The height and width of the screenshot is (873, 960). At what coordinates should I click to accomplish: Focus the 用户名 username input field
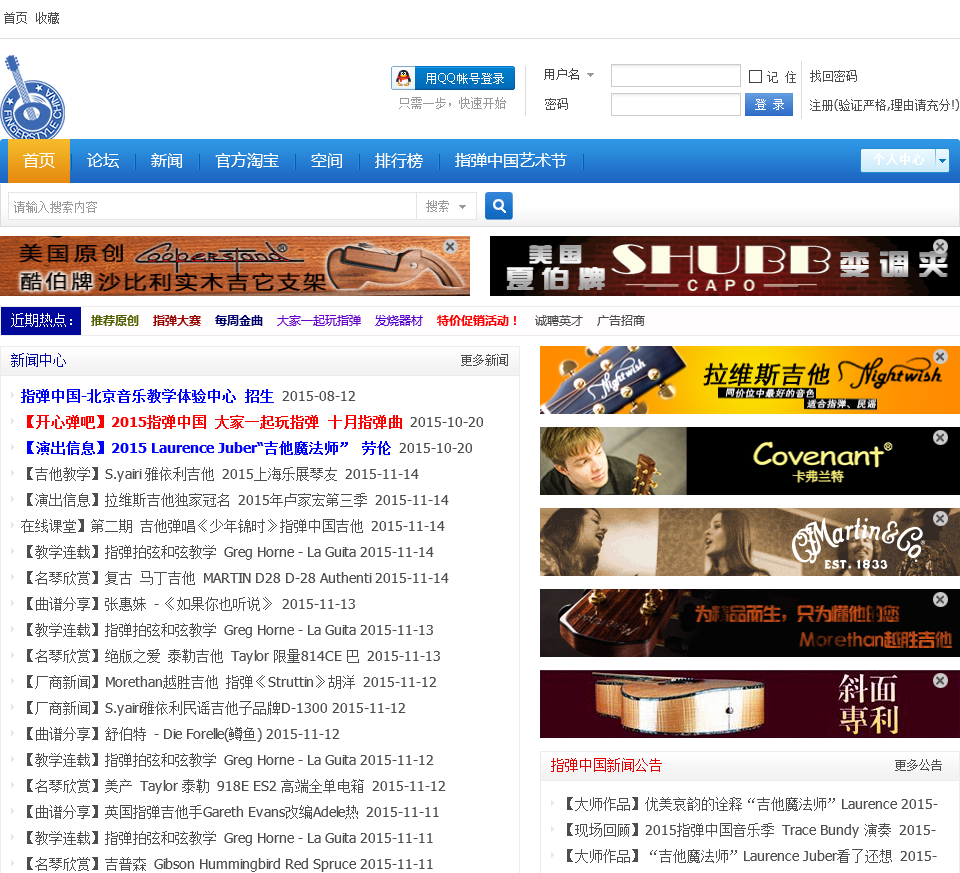676,76
